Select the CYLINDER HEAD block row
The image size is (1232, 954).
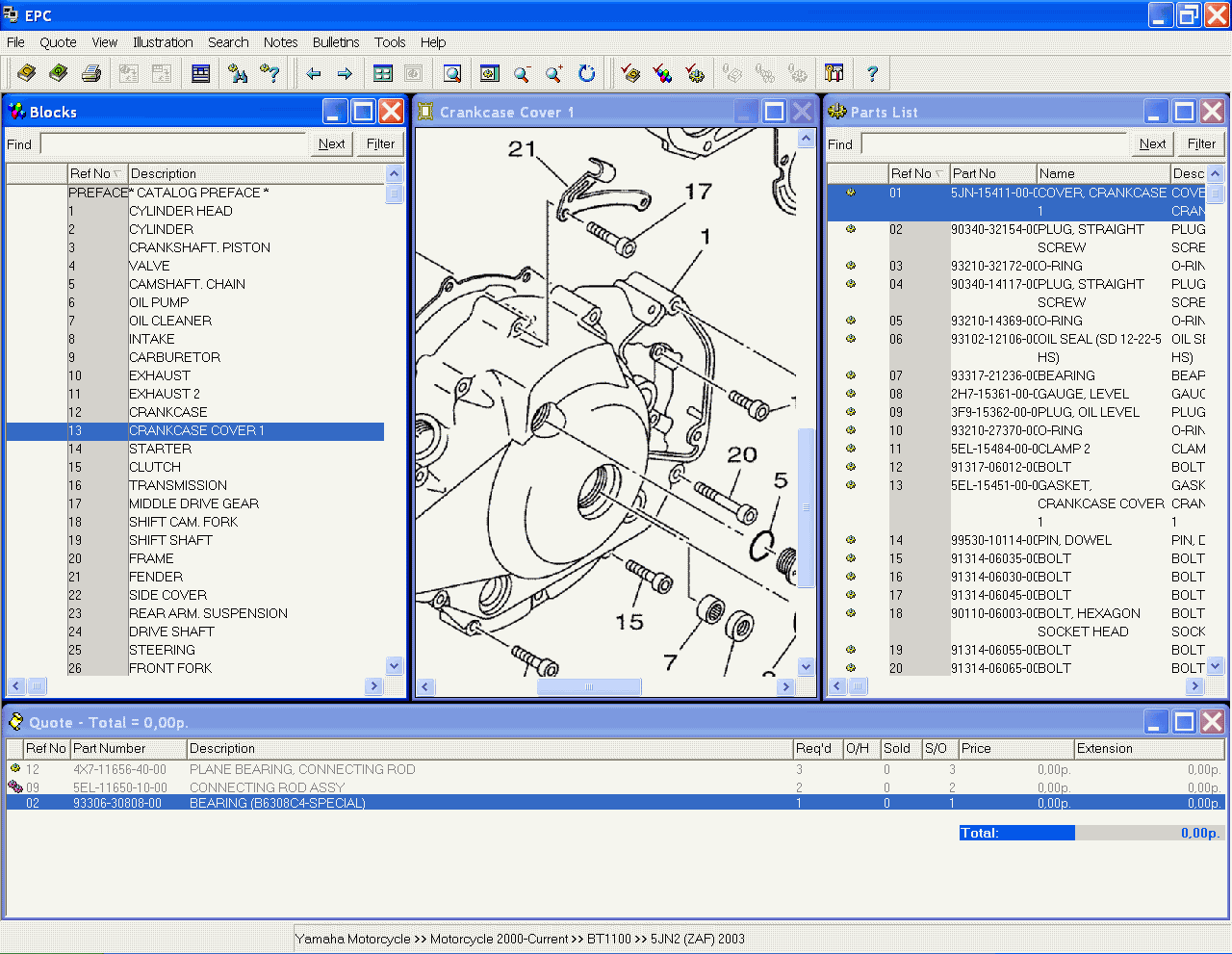tap(195, 211)
